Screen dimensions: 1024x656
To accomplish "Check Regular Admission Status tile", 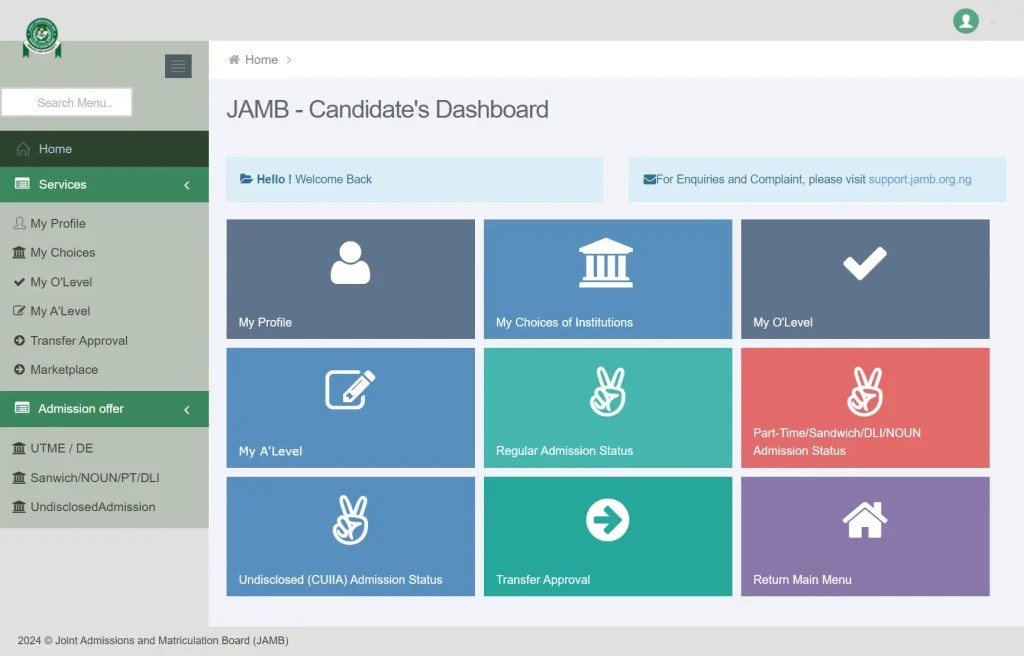I will pyautogui.click(x=607, y=407).
